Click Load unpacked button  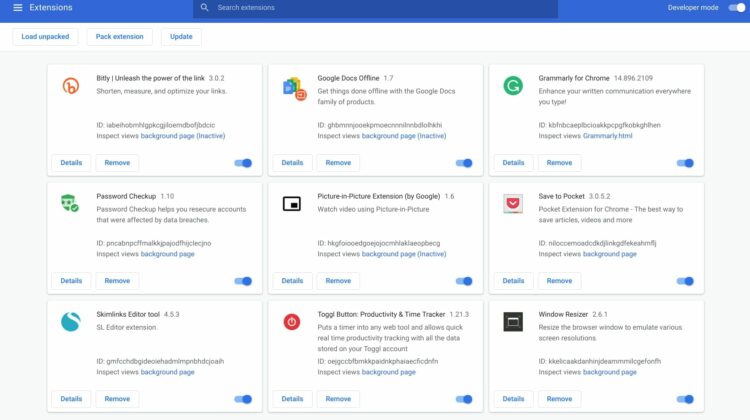pyautogui.click(x=45, y=37)
